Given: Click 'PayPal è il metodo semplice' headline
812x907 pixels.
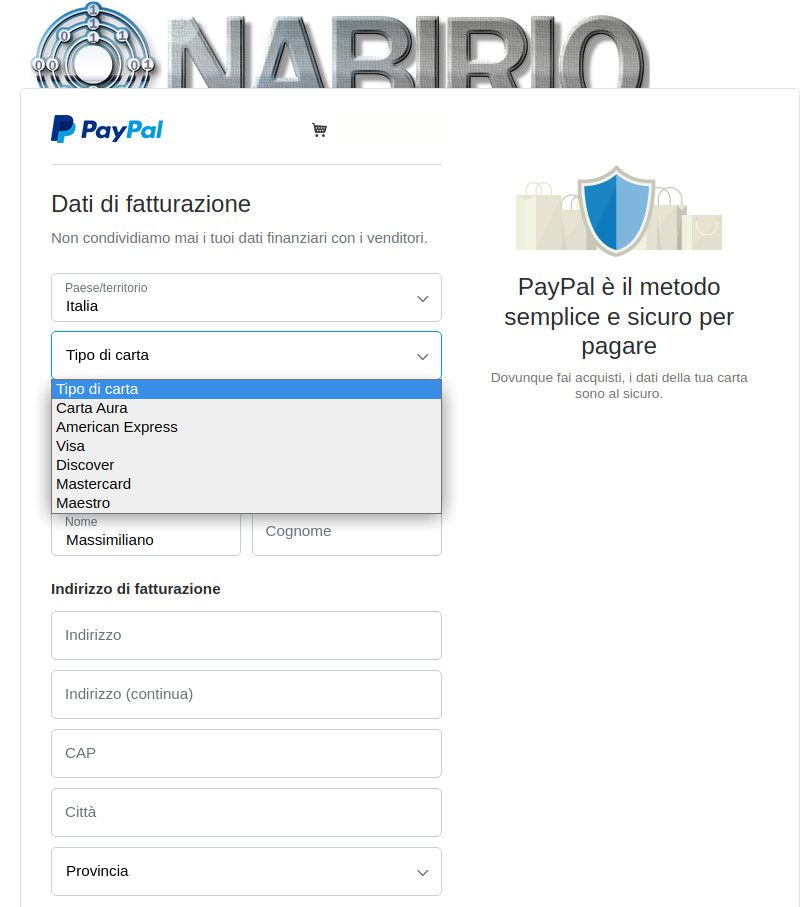Looking at the screenshot, I should (x=619, y=316).
